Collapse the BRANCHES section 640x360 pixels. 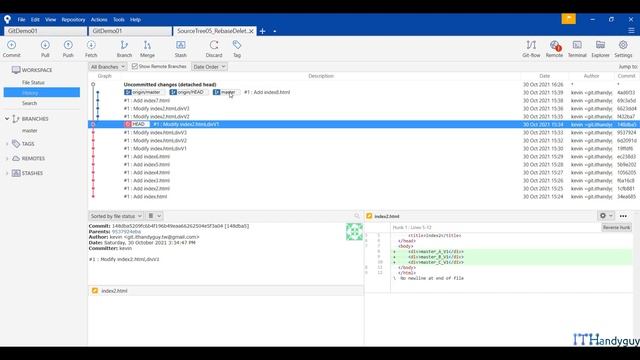click(x=7, y=119)
